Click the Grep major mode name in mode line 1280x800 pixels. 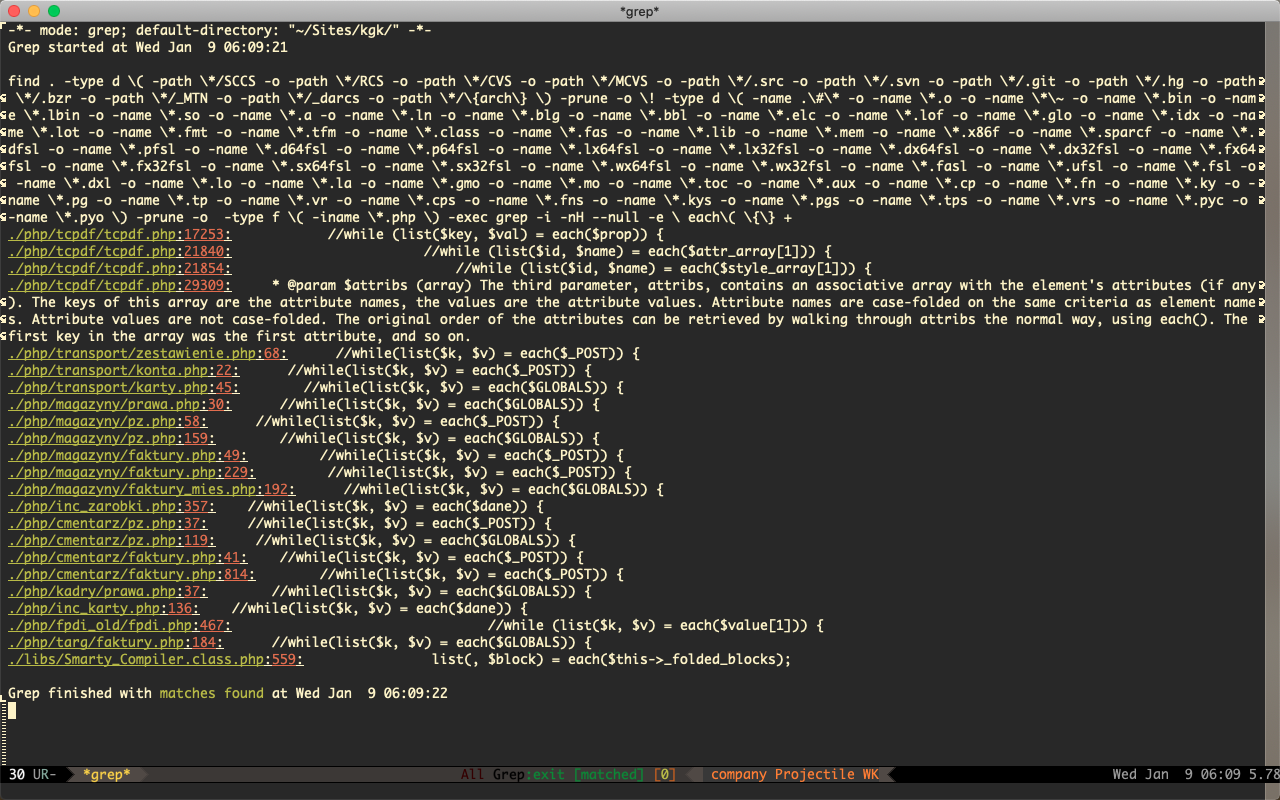click(508, 774)
